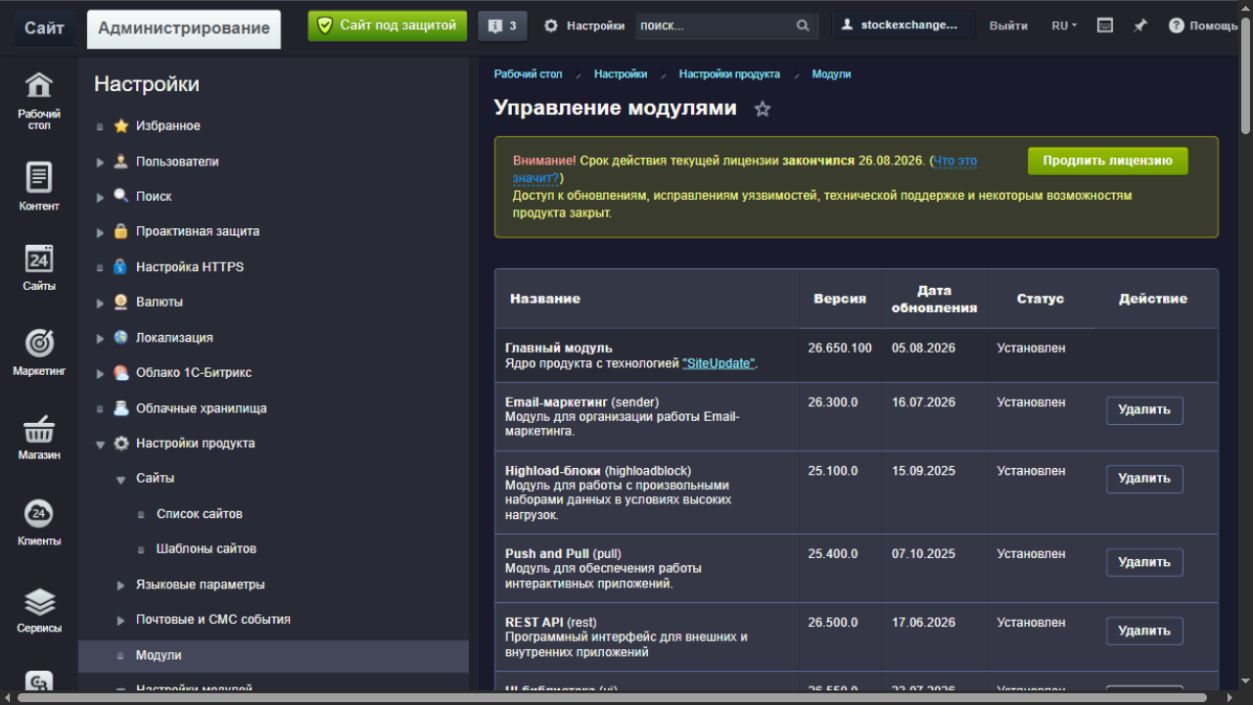The width and height of the screenshot is (1253, 705).
Task: Open Шаблоны сайтов tree item
Action: tap(206, 549)
